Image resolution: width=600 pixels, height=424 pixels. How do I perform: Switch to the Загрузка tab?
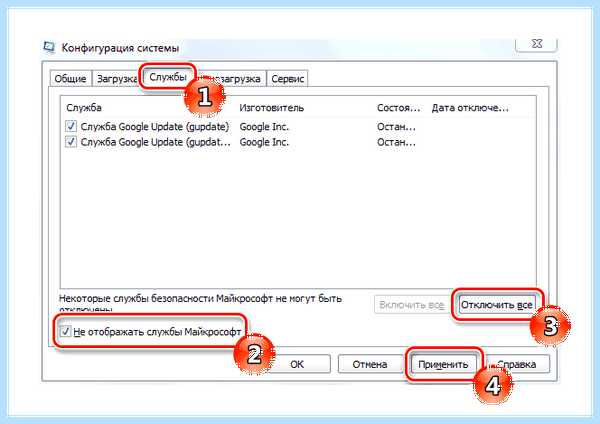[116, 78]
